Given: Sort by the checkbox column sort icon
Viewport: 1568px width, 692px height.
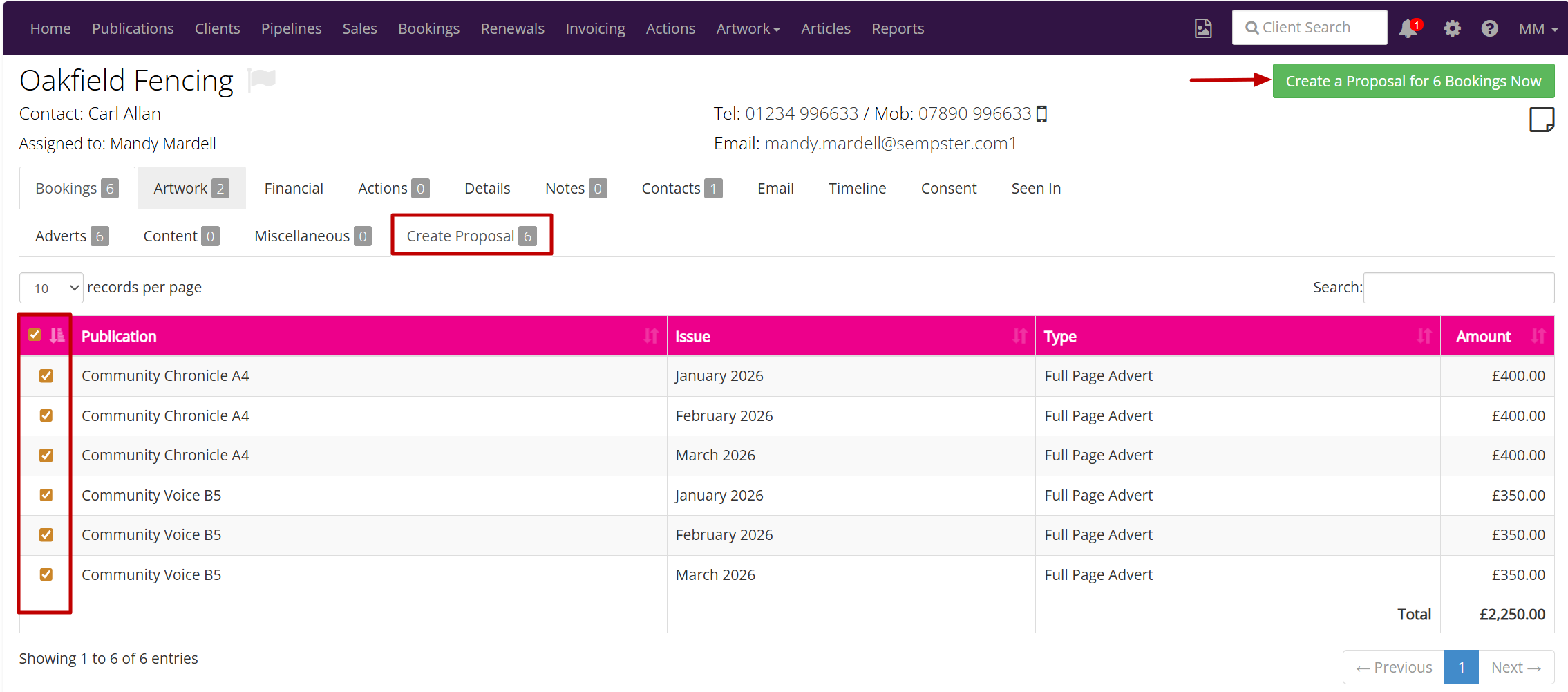Looking at the screenshot, I should pyautogui.click(x=57, y=335).
